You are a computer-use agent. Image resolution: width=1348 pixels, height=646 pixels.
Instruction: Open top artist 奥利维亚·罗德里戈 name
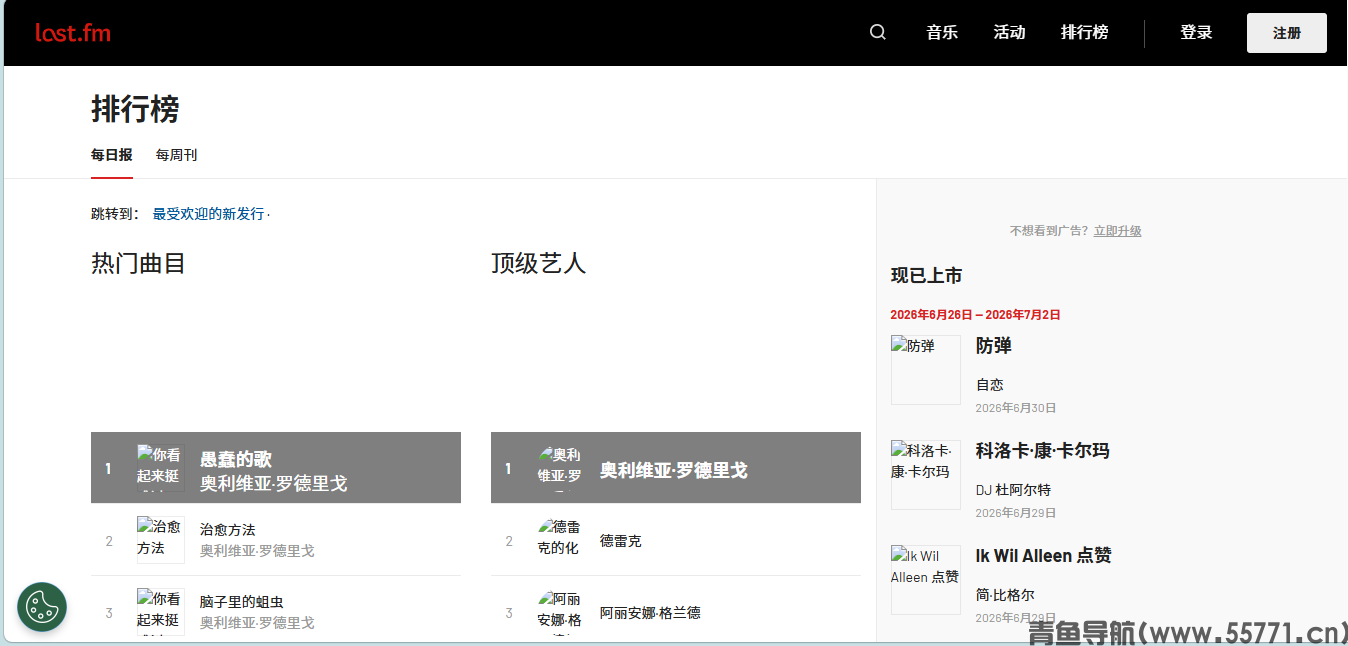pos(673,470)
